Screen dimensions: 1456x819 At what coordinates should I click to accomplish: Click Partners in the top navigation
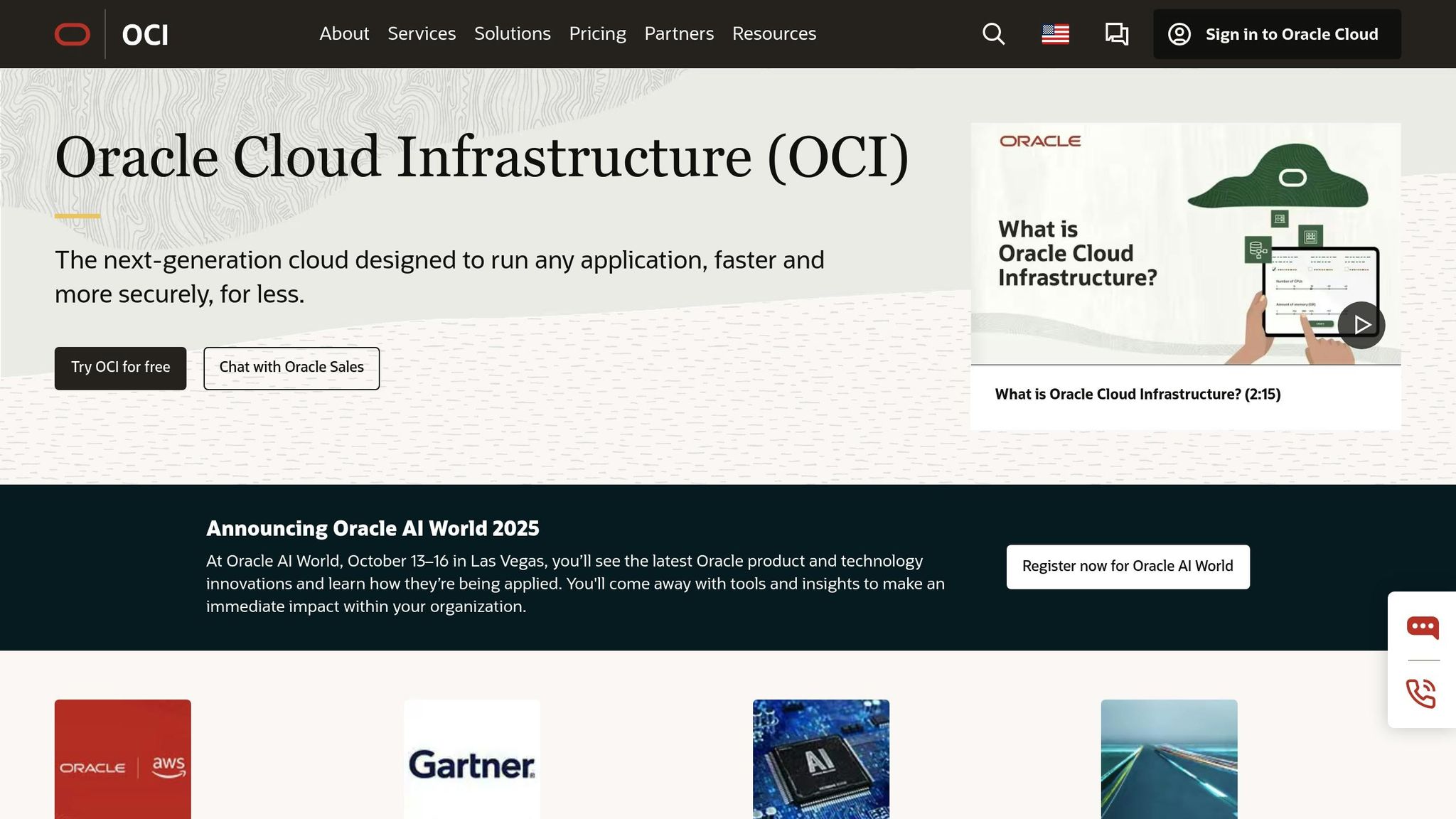click(x=679, y=33)
